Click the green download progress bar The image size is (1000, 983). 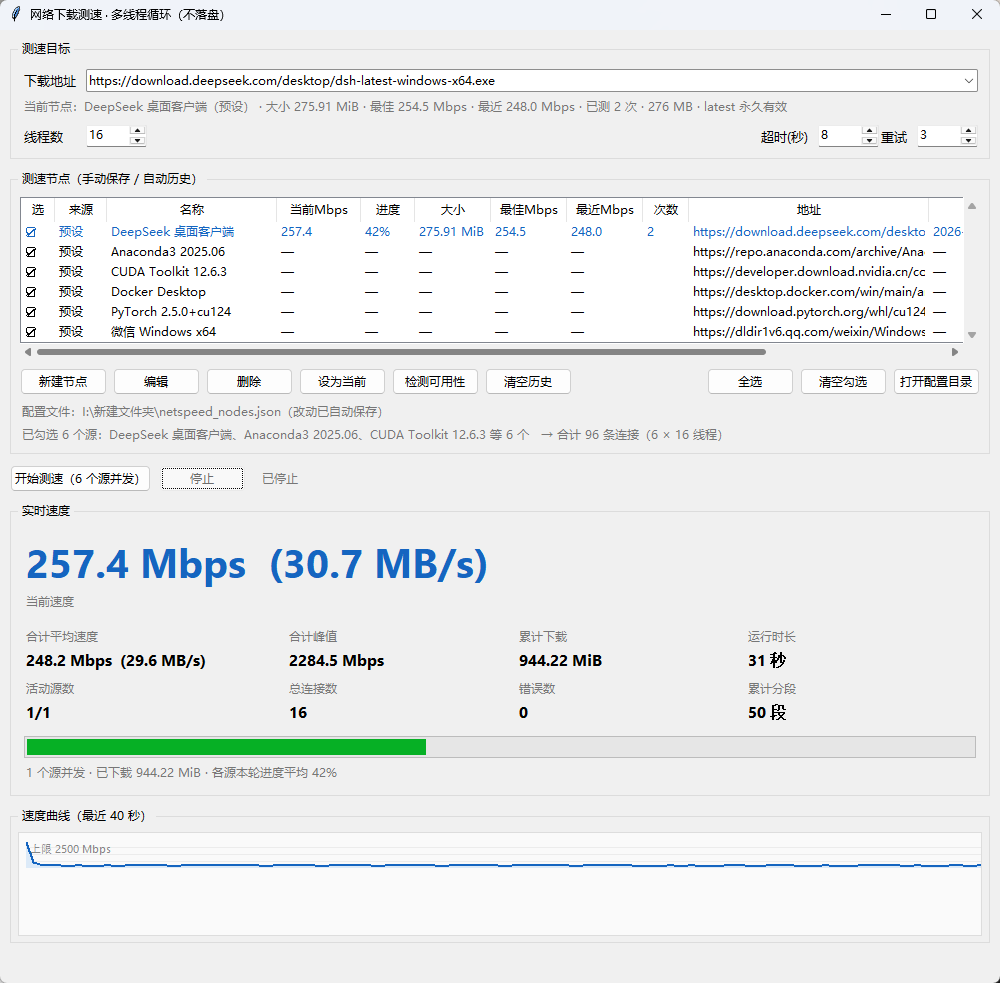[x=226, y=747]
